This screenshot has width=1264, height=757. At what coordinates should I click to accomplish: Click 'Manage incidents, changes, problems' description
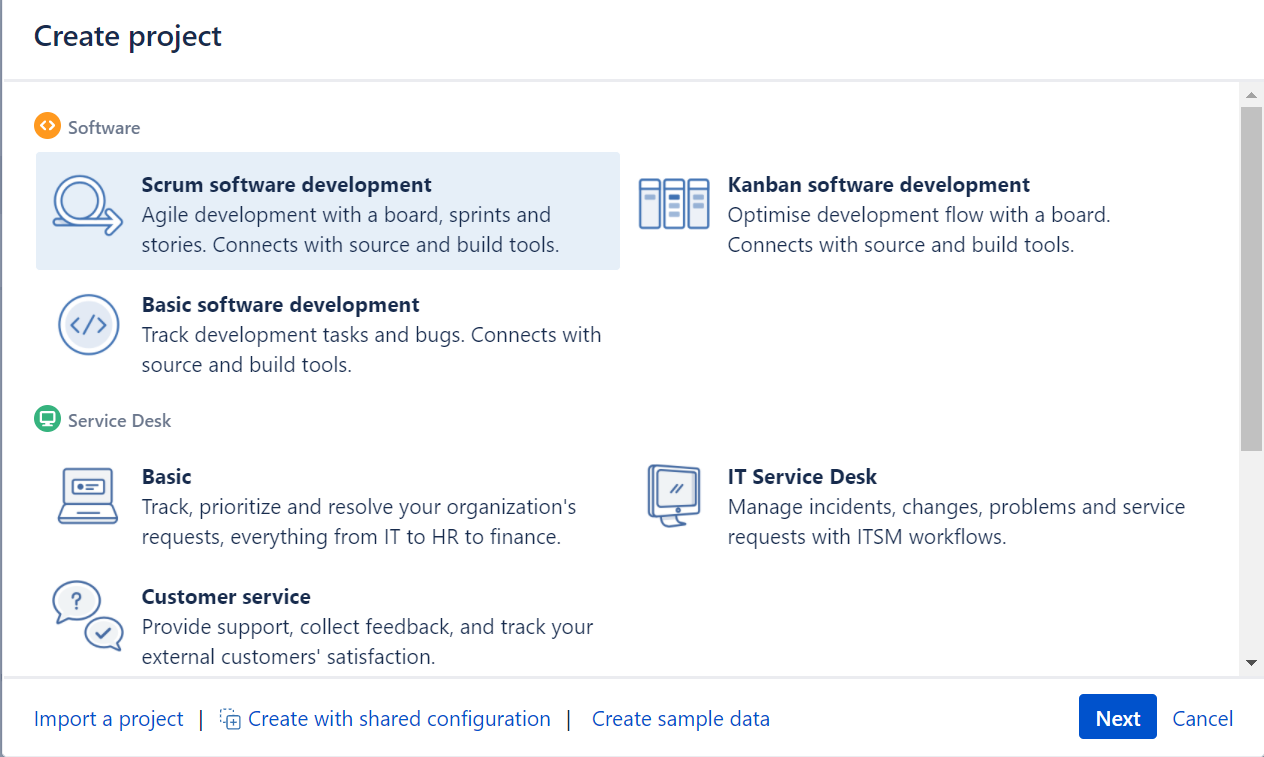(957, 522)
